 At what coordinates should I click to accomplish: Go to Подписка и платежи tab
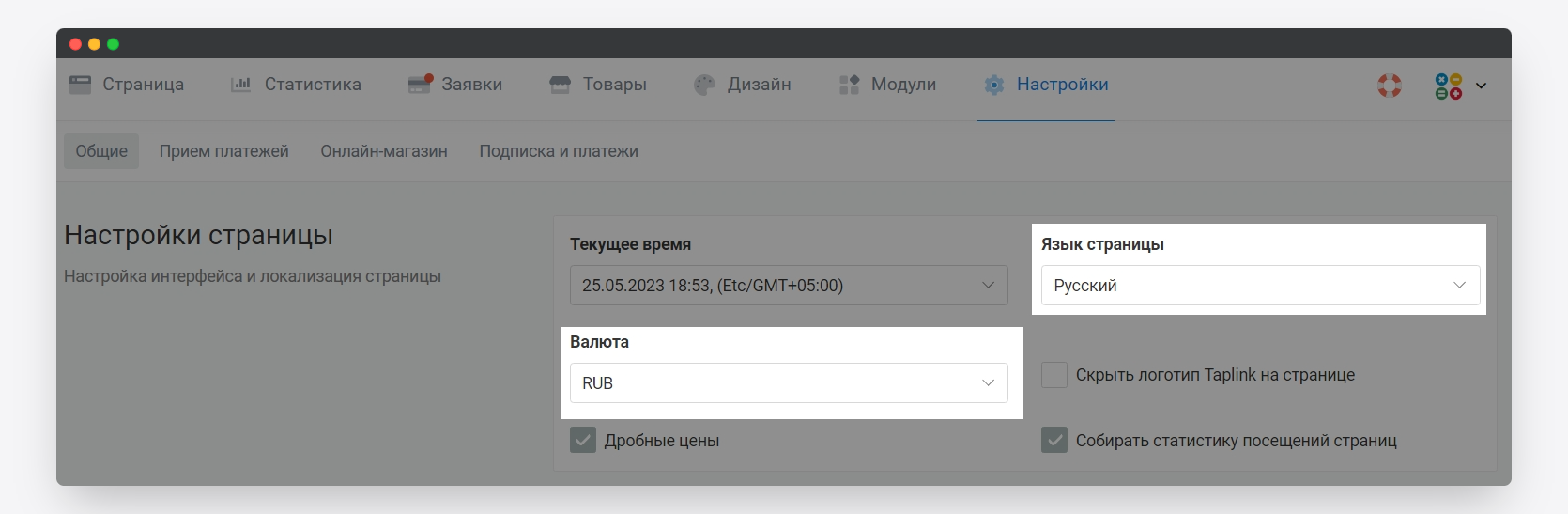559,151
